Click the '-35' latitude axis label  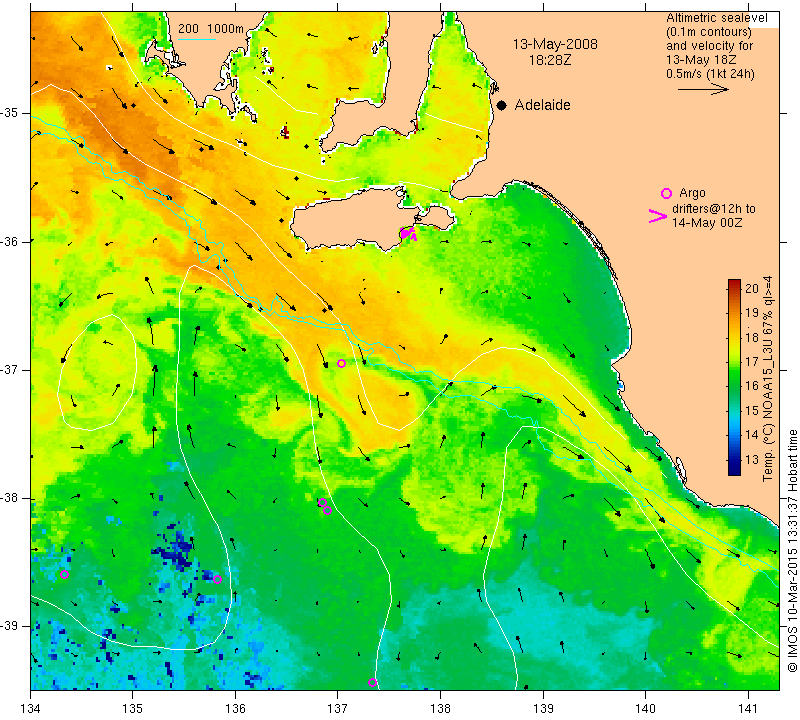click(10, 113)
